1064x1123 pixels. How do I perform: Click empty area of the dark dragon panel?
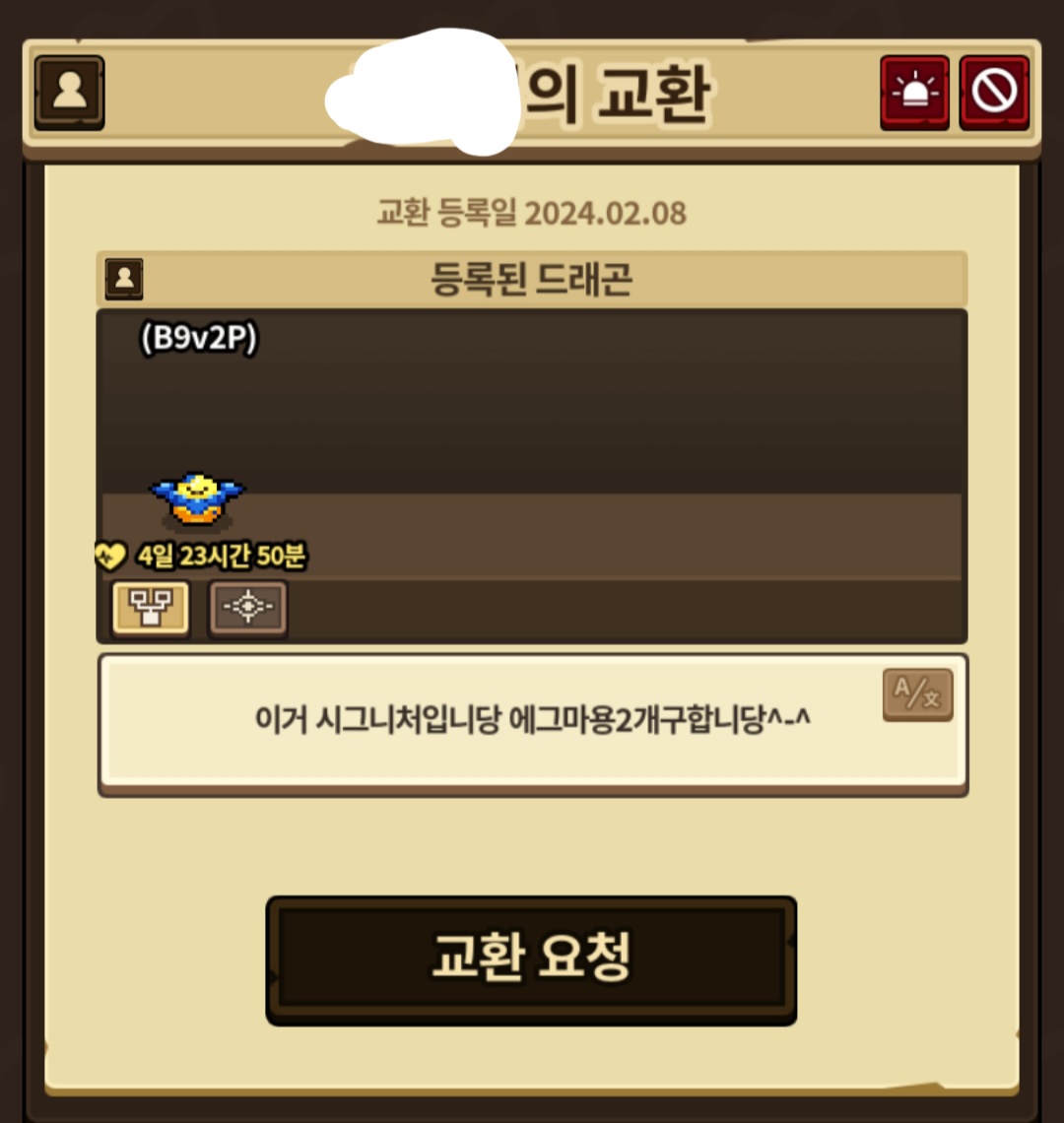pos(609,408)
